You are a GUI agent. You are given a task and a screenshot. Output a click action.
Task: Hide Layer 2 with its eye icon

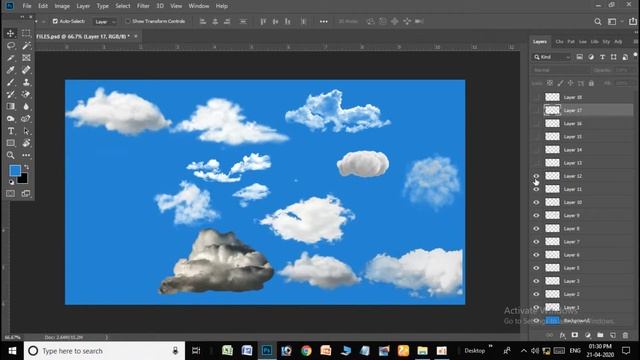click(536, 294)
